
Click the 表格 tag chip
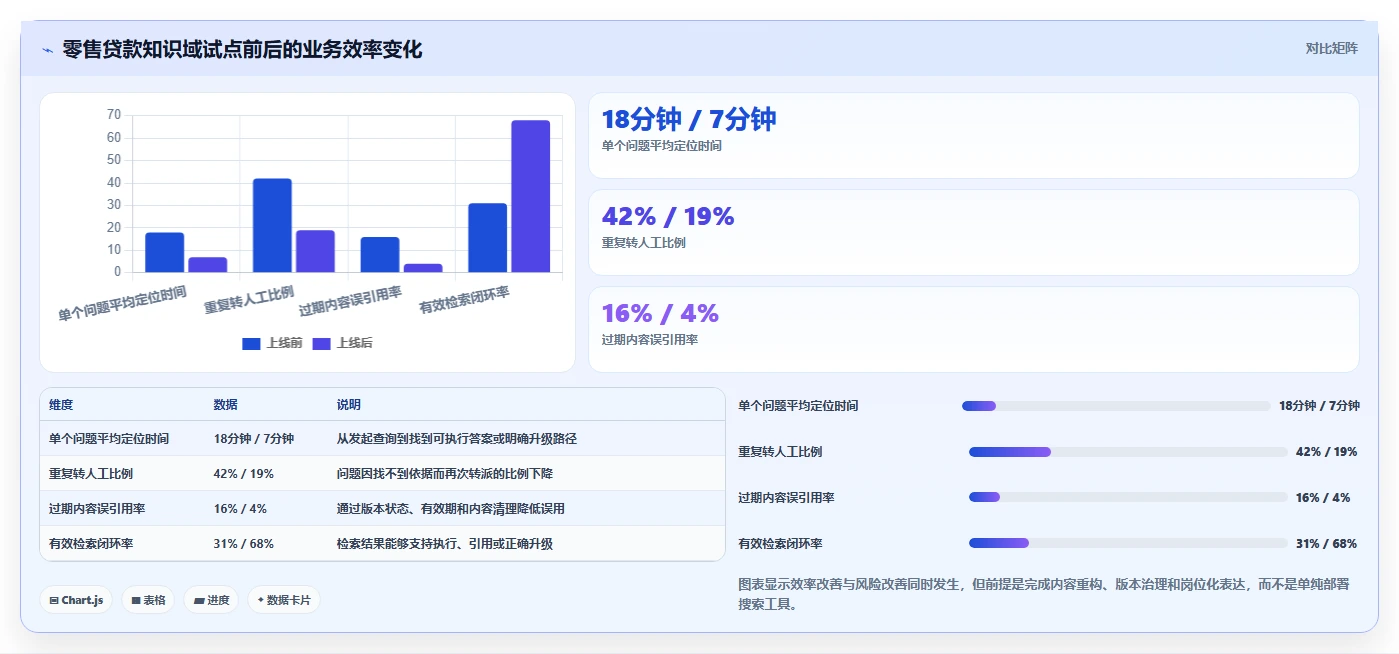pyautogui.click(x=148, y=600)
